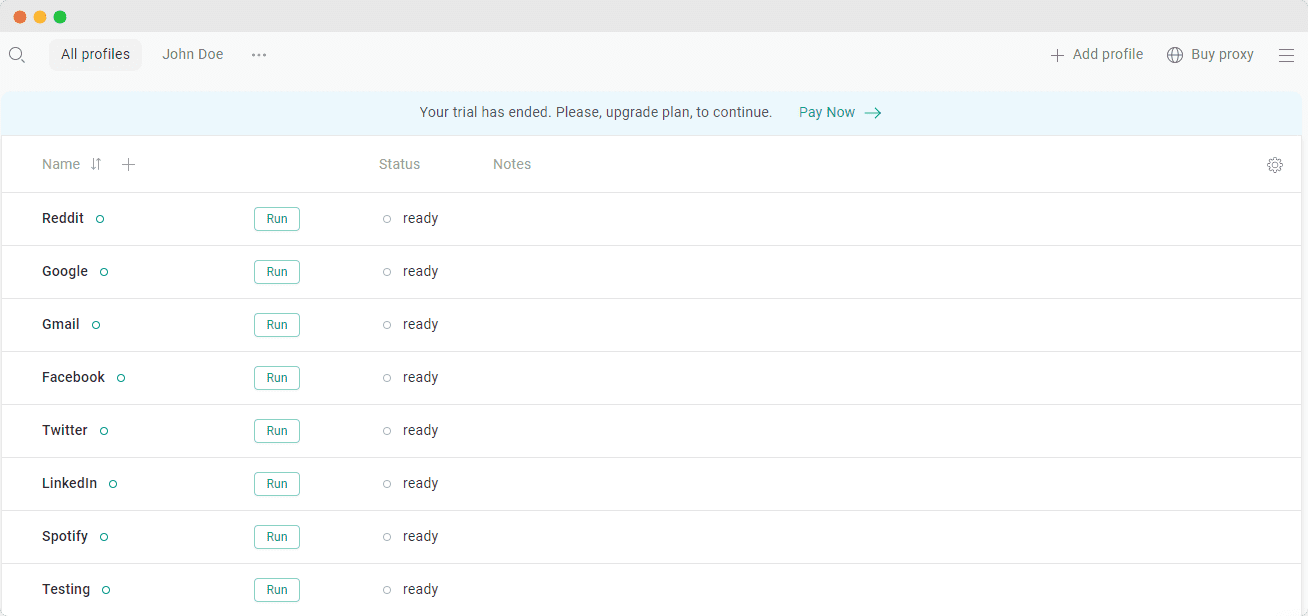Click the three-dot more folders icon
This screenshot has height=616, width=1308.
(x=259, y=55)
